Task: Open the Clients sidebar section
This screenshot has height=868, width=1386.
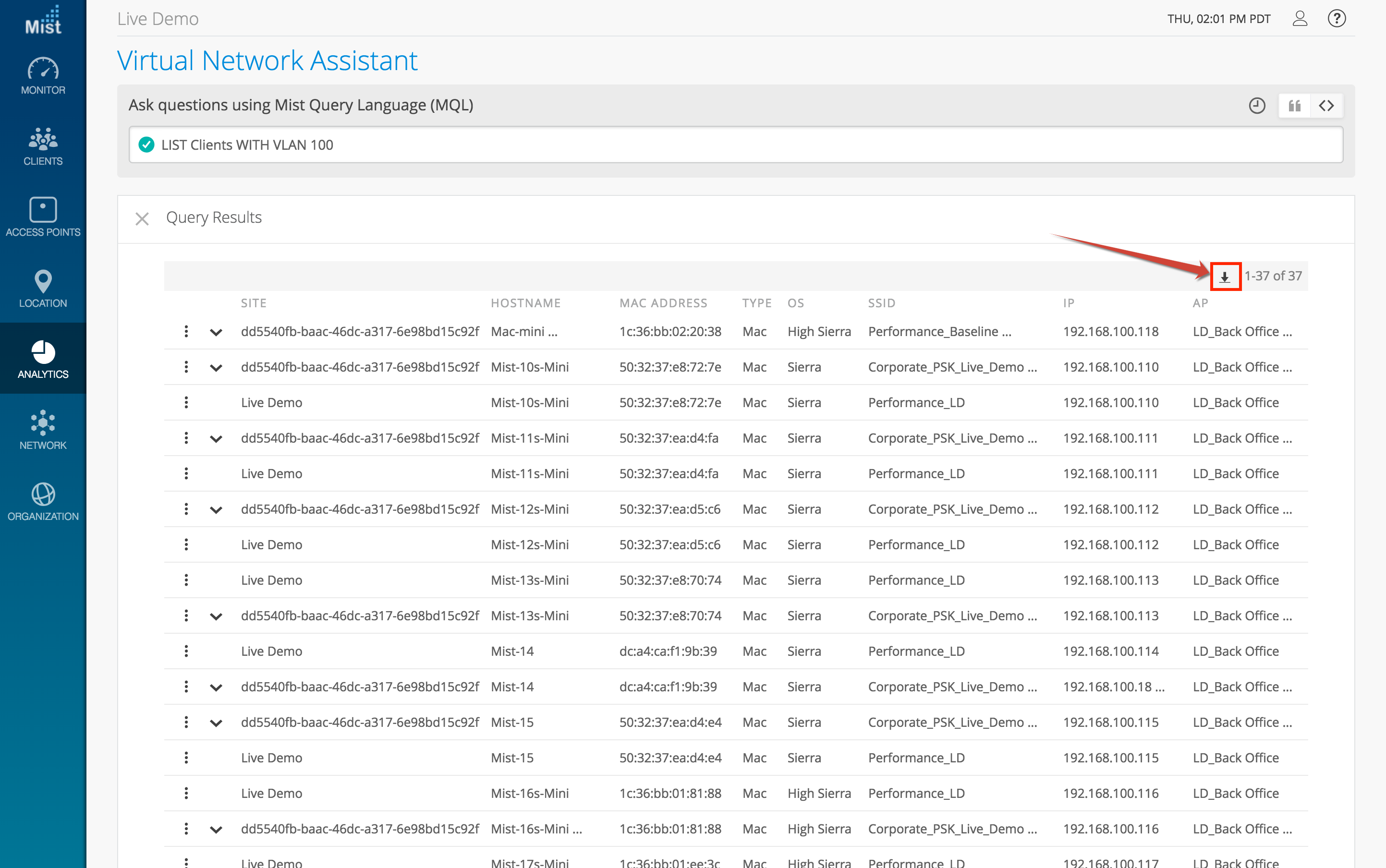Action: (43, 147)
